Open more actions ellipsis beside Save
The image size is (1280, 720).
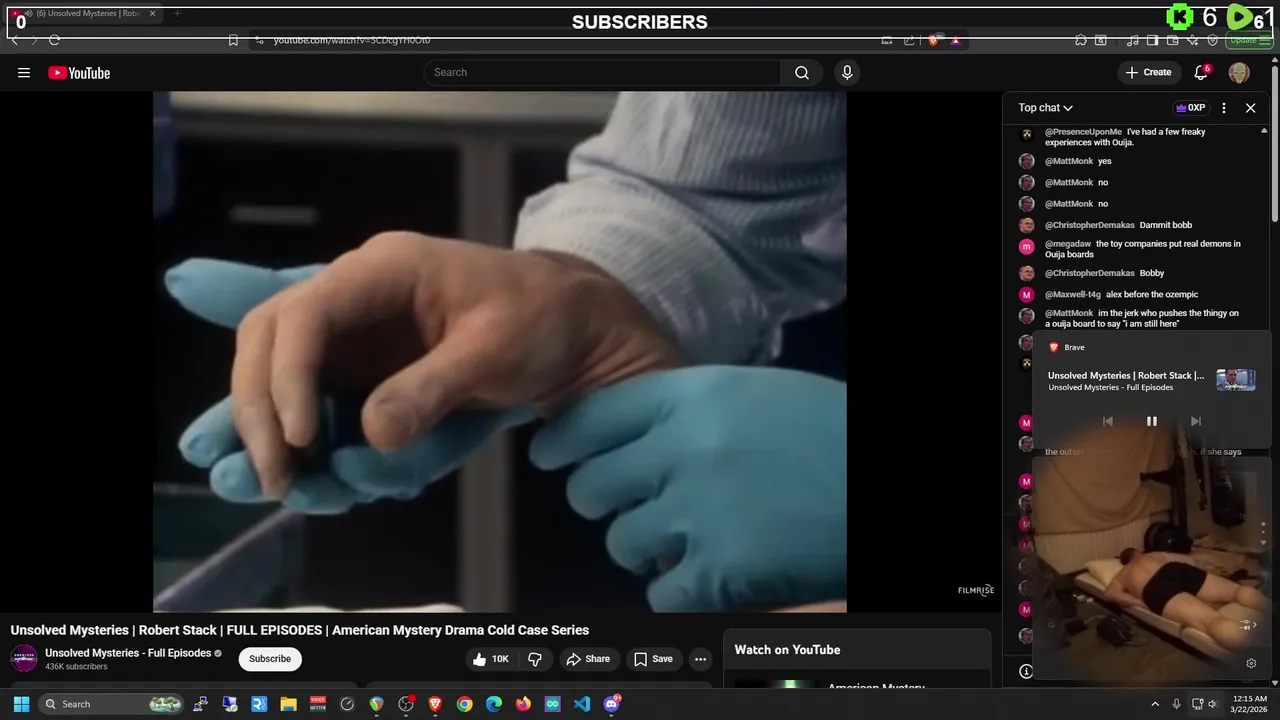700,659
